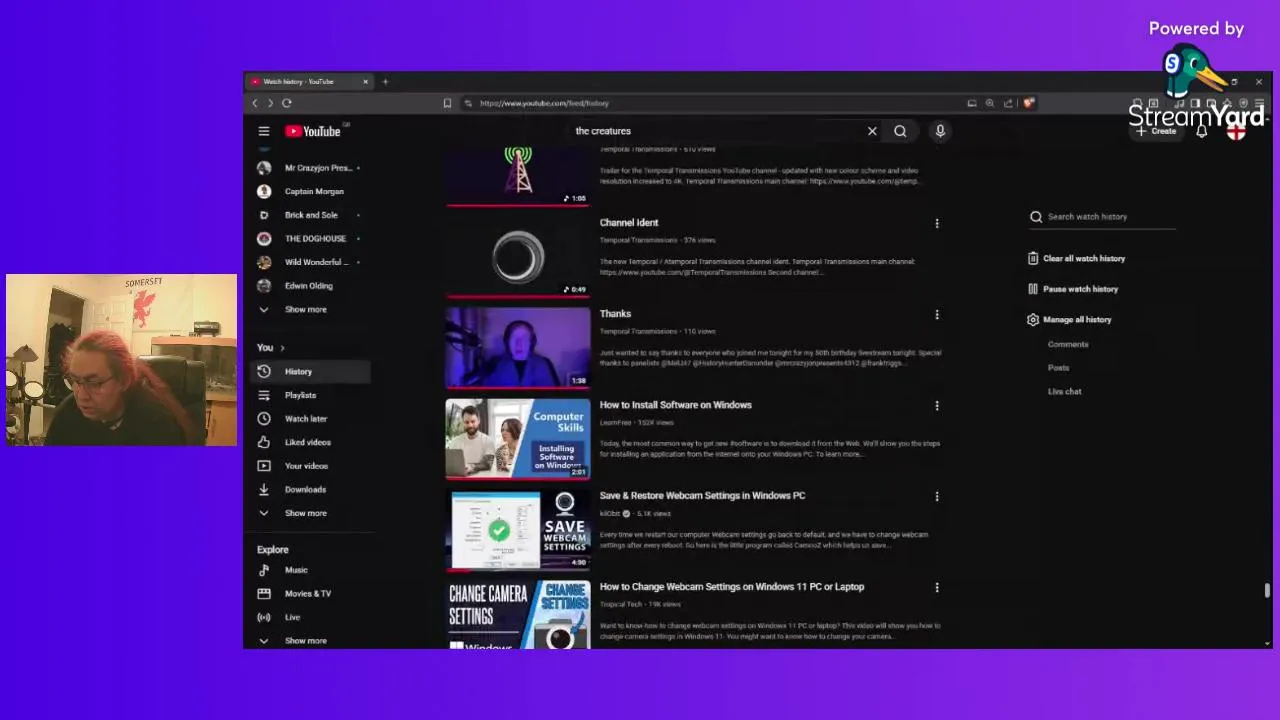Open 'Save & Restore Webcam Settings in Windows PC' title
The width and height of the screenshot is (1280, 720).
[702, 496]
